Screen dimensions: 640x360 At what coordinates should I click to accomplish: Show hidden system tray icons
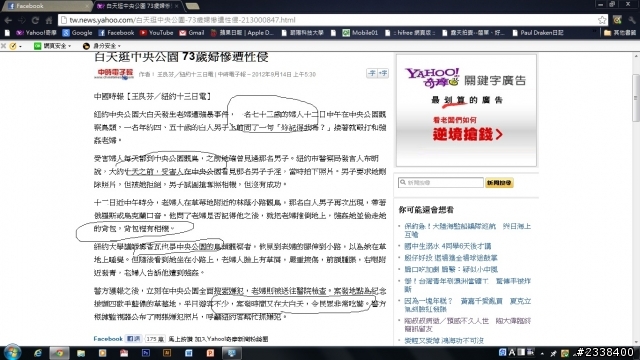point(542,353)
